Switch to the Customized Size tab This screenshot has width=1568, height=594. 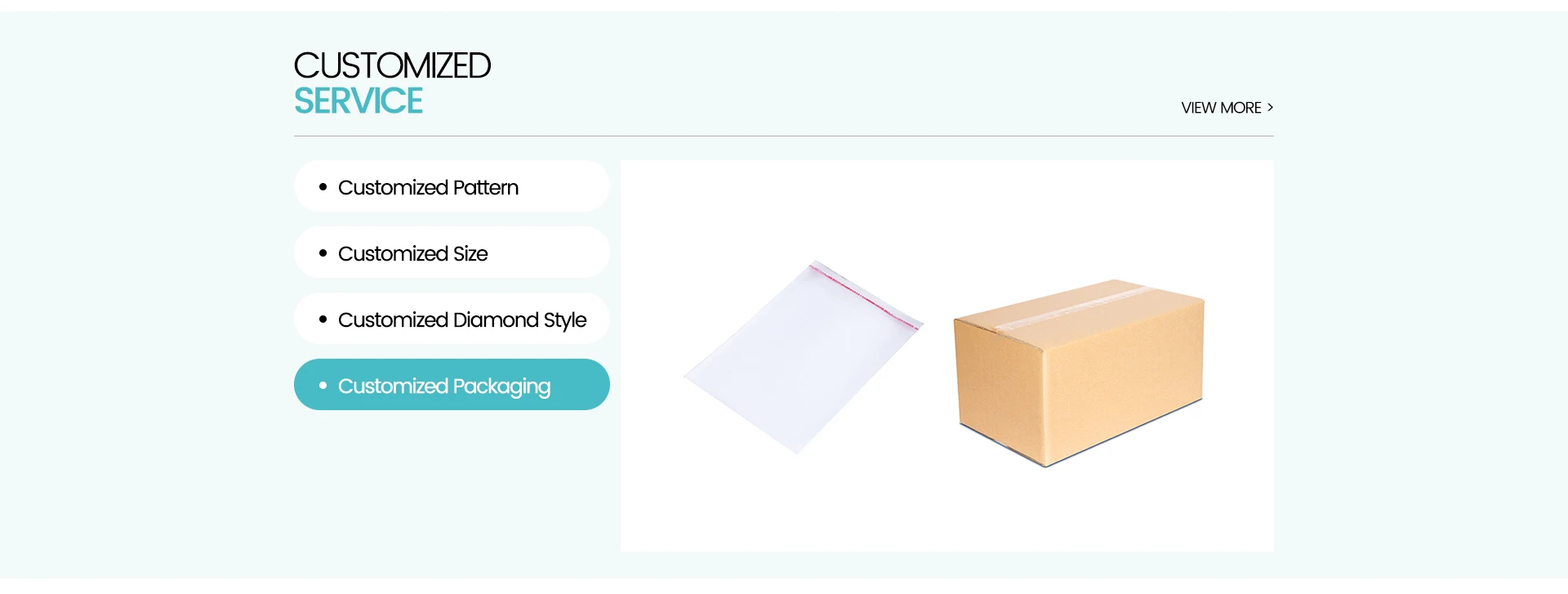click(452, 252)
